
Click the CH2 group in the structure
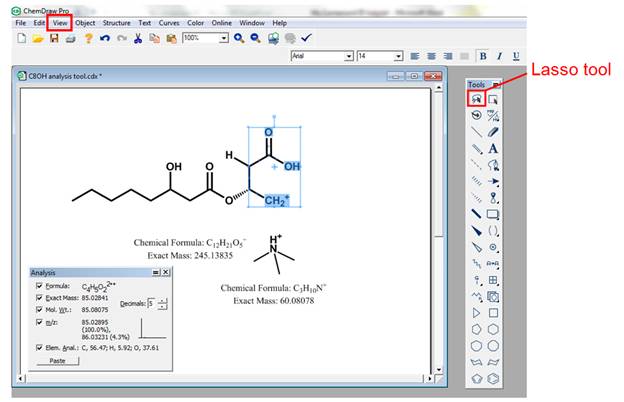[277, 200]
